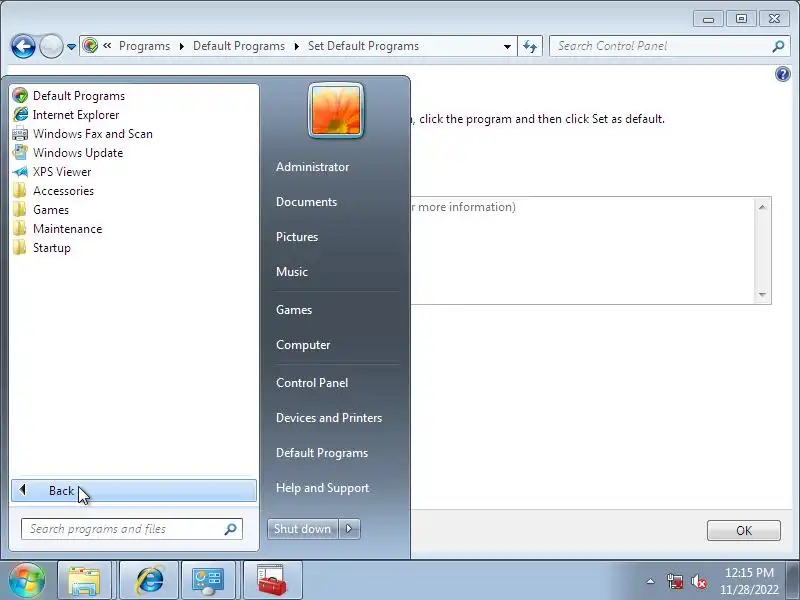Screen dimensions: 800x600
Task: Click the refresh button beside address bar
Action: (x=530, y=46)
